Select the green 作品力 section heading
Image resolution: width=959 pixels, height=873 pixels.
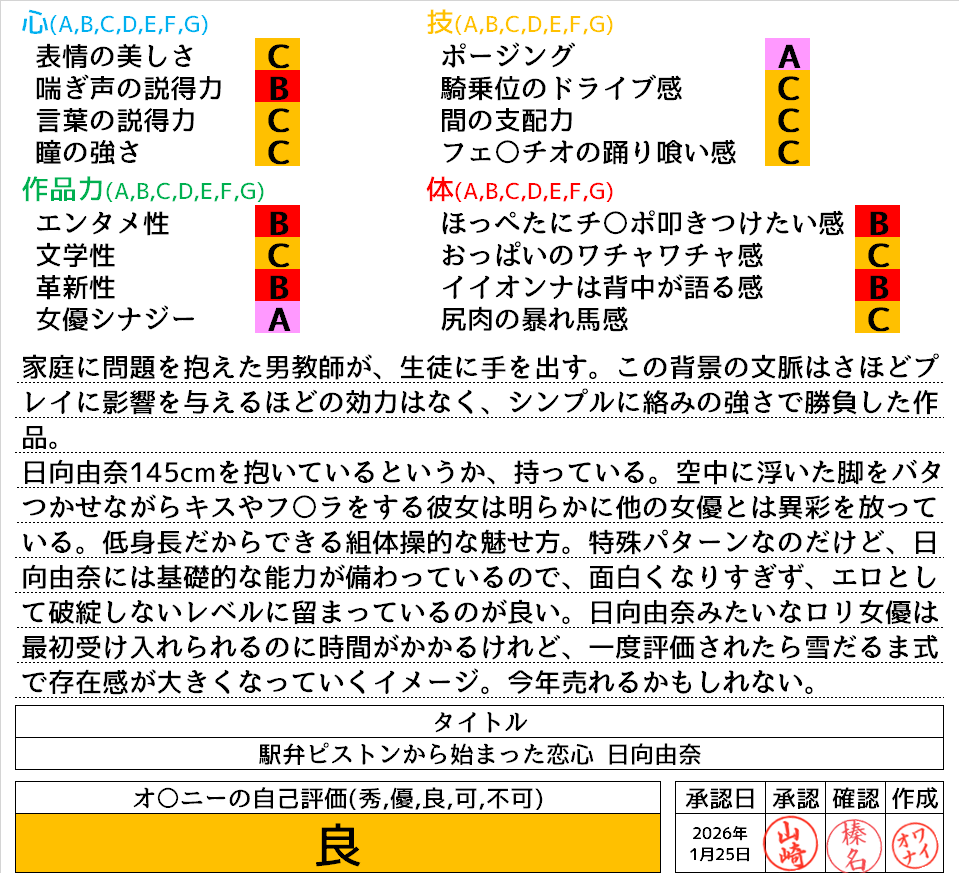[x=60, y=190]
